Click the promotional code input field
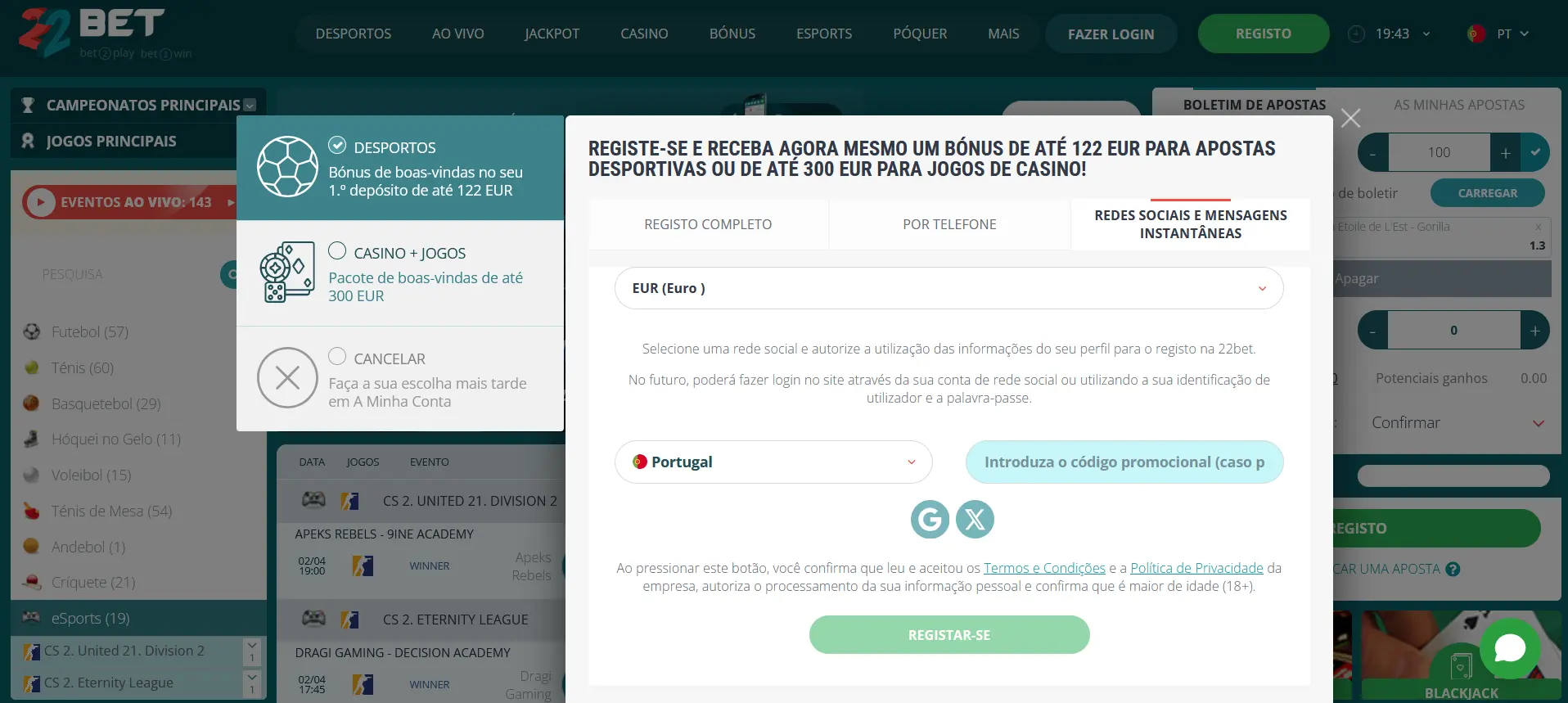This screenshot has width=1568, height=703. [x=1124, y=462]
